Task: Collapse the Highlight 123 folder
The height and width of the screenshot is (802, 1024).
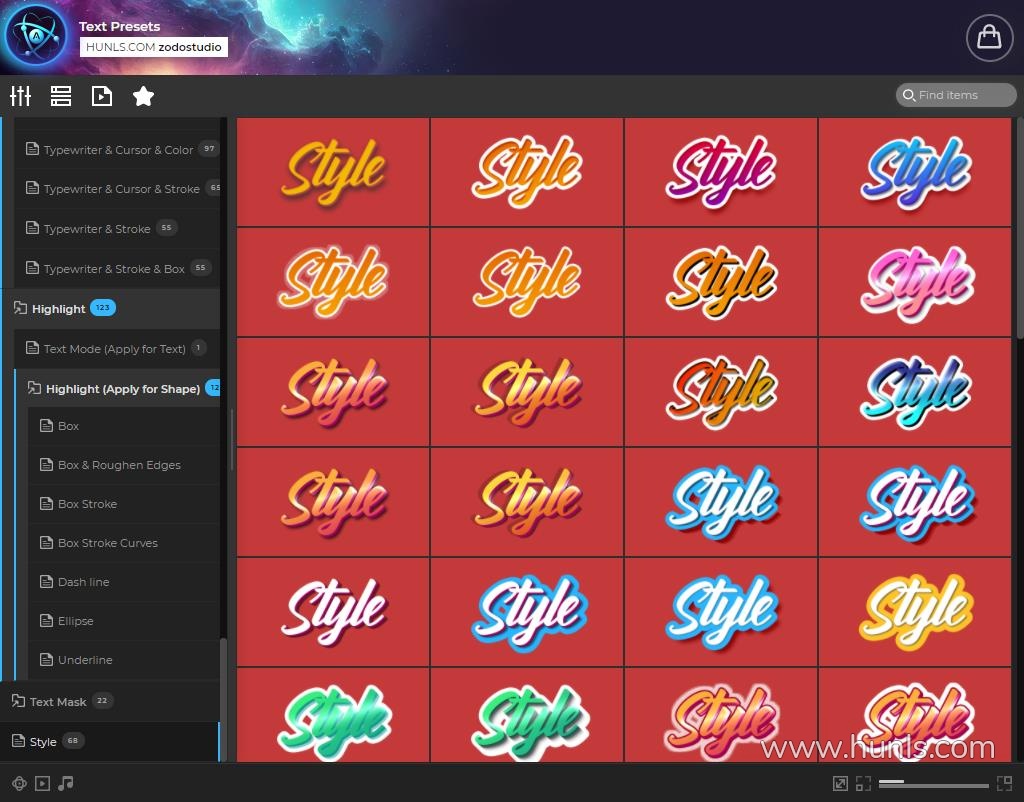Action: tap(111, 308)
